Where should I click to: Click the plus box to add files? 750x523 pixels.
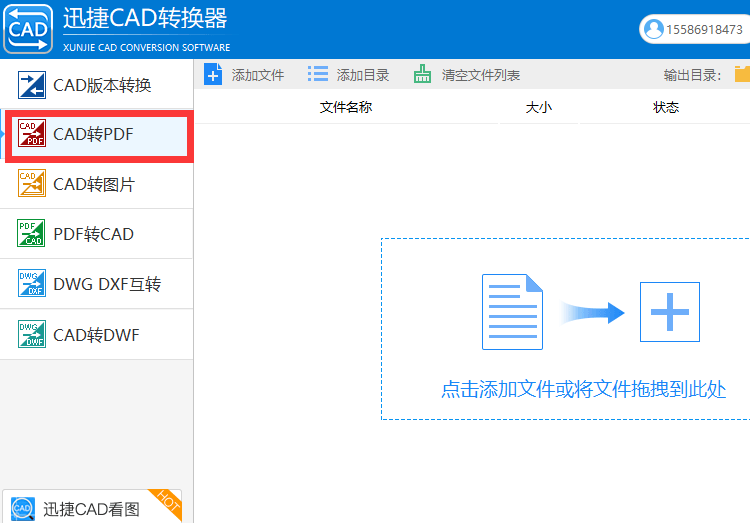coord(670,312)
